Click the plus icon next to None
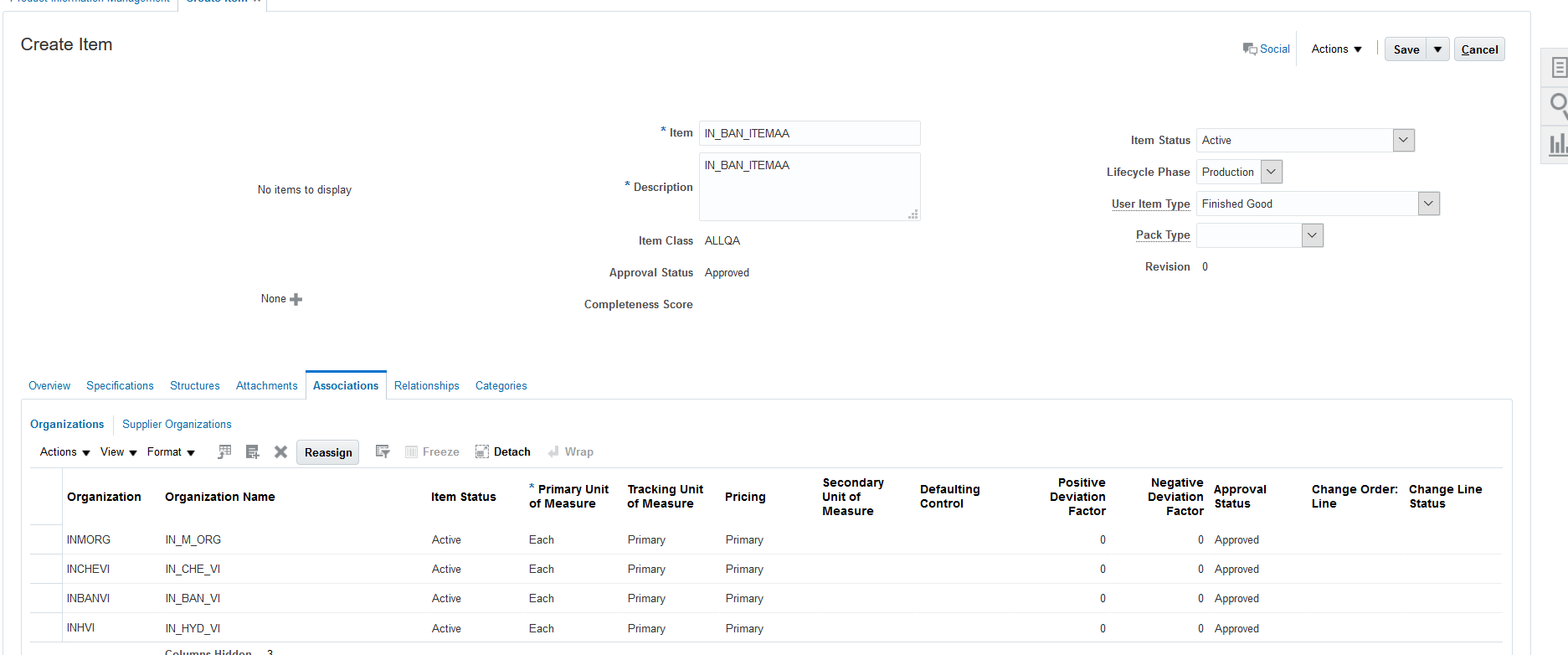 [296, 299]
